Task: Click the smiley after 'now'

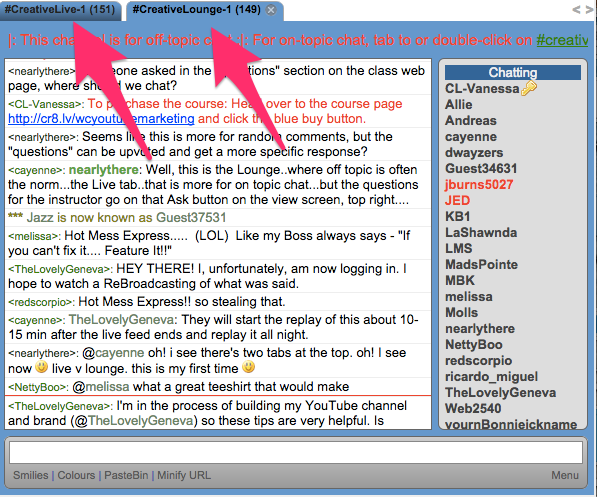Action: [x=42, y=367]
